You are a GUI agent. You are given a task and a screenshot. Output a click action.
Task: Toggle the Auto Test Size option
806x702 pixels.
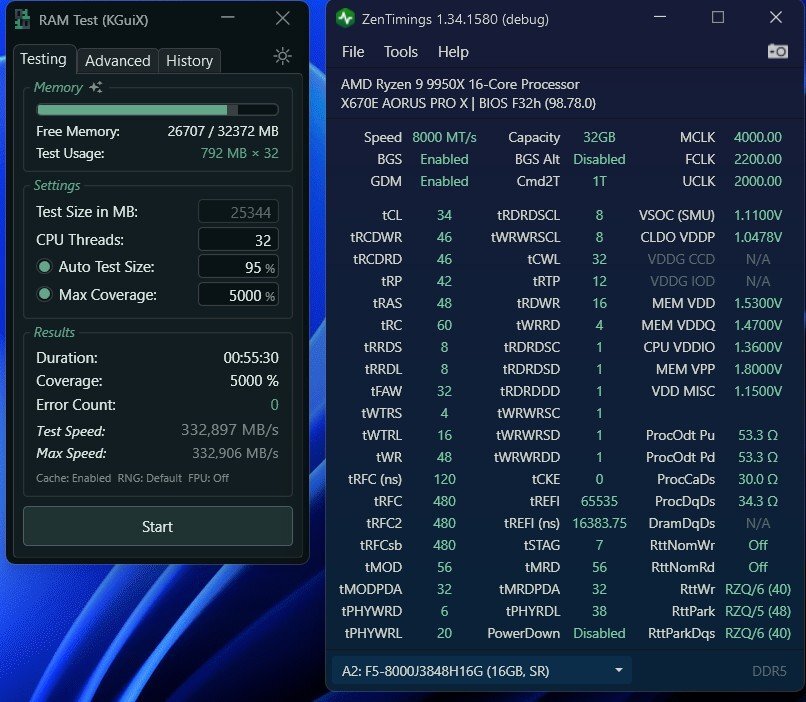(x=44, y=267)
